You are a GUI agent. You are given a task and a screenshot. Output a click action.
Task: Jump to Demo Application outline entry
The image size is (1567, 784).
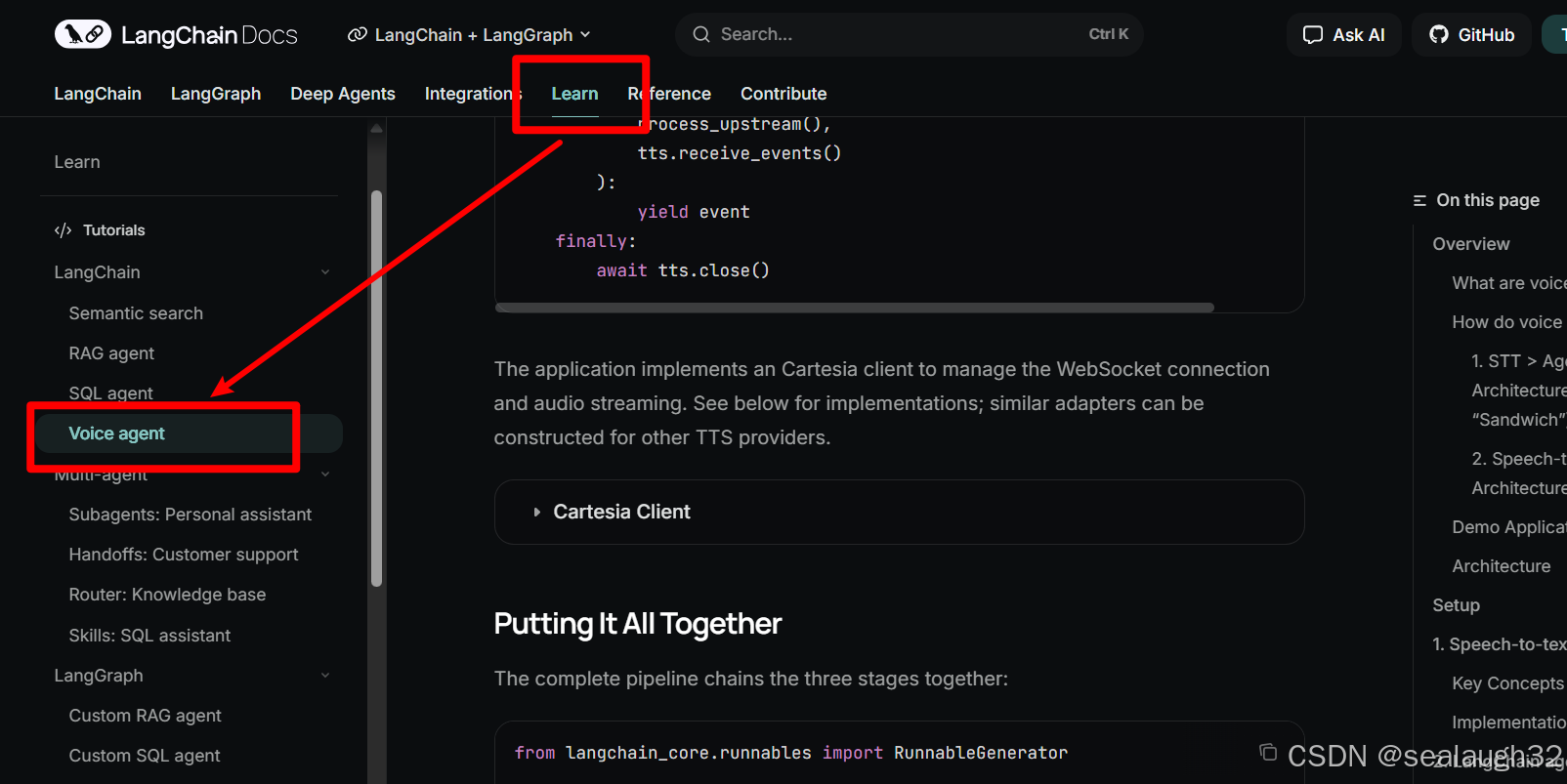click(1509, 527)
